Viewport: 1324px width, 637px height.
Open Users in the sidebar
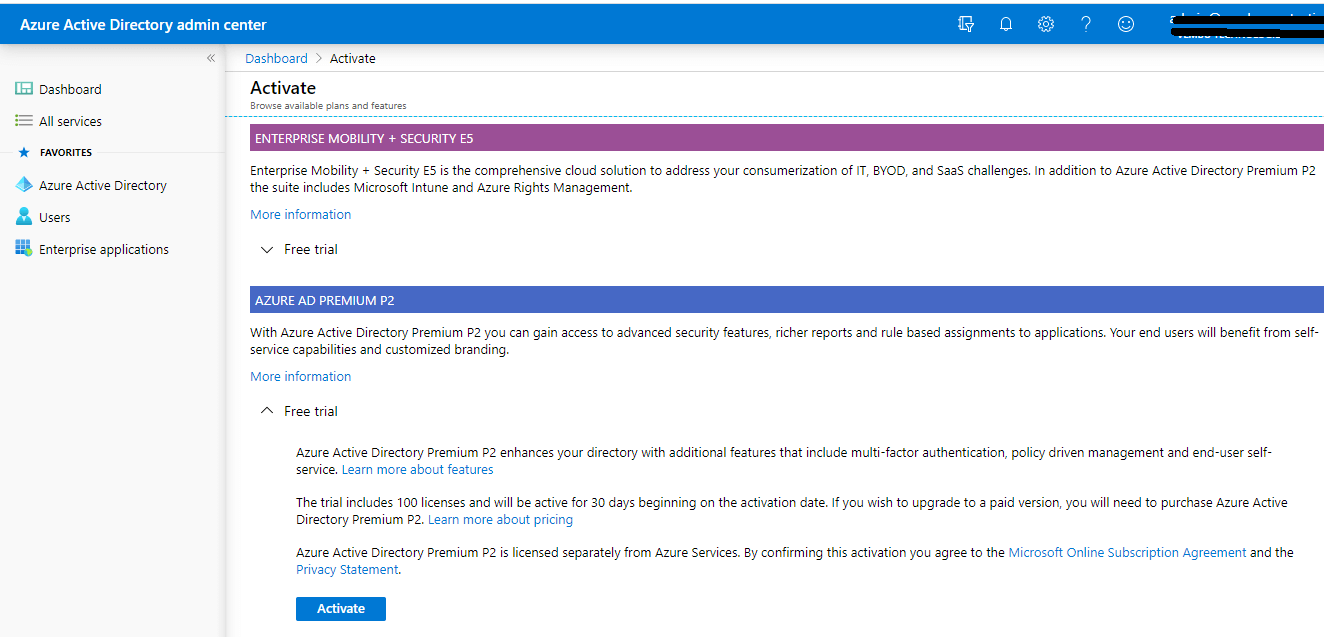pyautogui.click(x=55, y=217)
